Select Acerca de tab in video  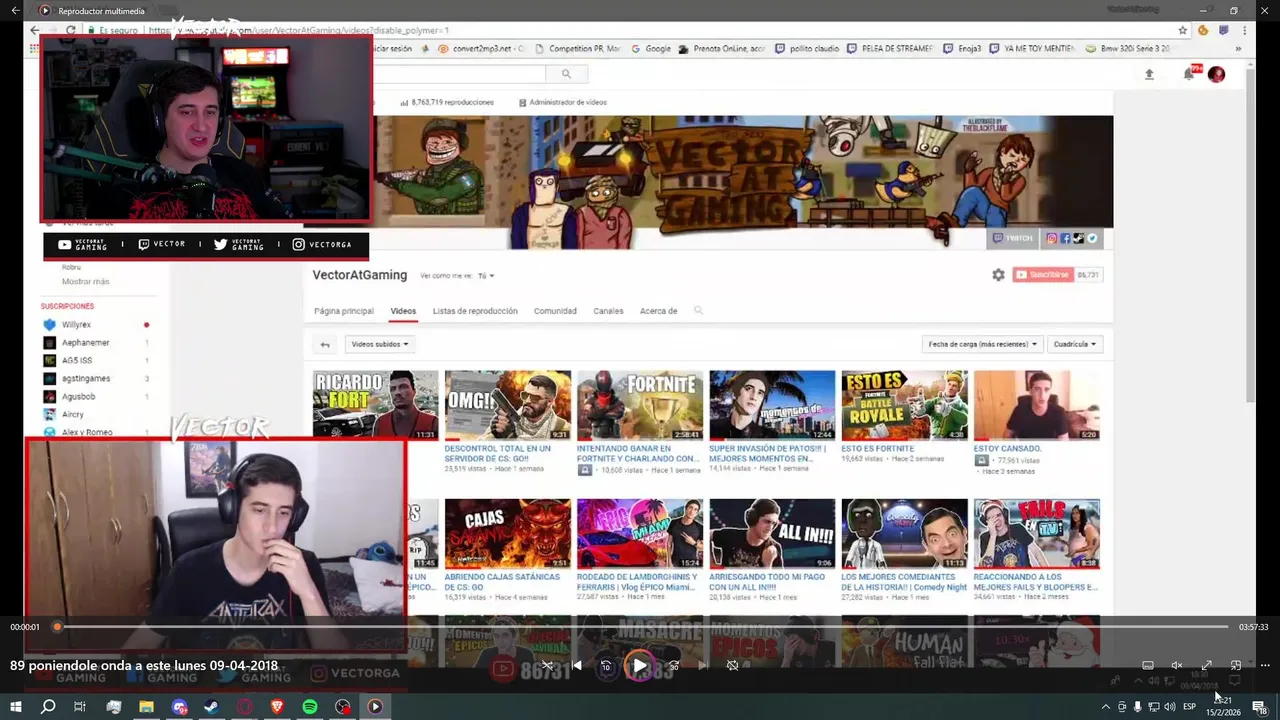coord(658,311)
